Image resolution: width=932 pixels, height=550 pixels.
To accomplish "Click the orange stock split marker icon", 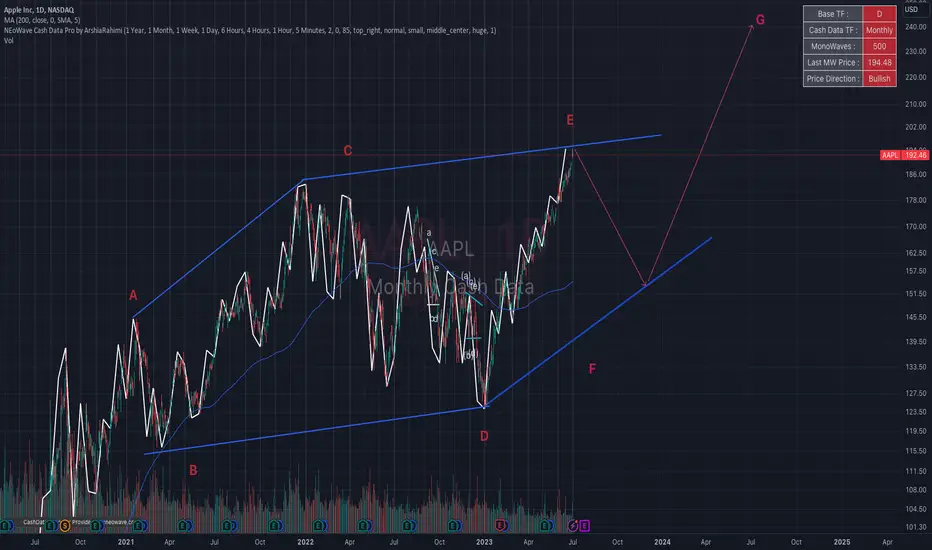I will pyautogui.click(x=65, y=526).
